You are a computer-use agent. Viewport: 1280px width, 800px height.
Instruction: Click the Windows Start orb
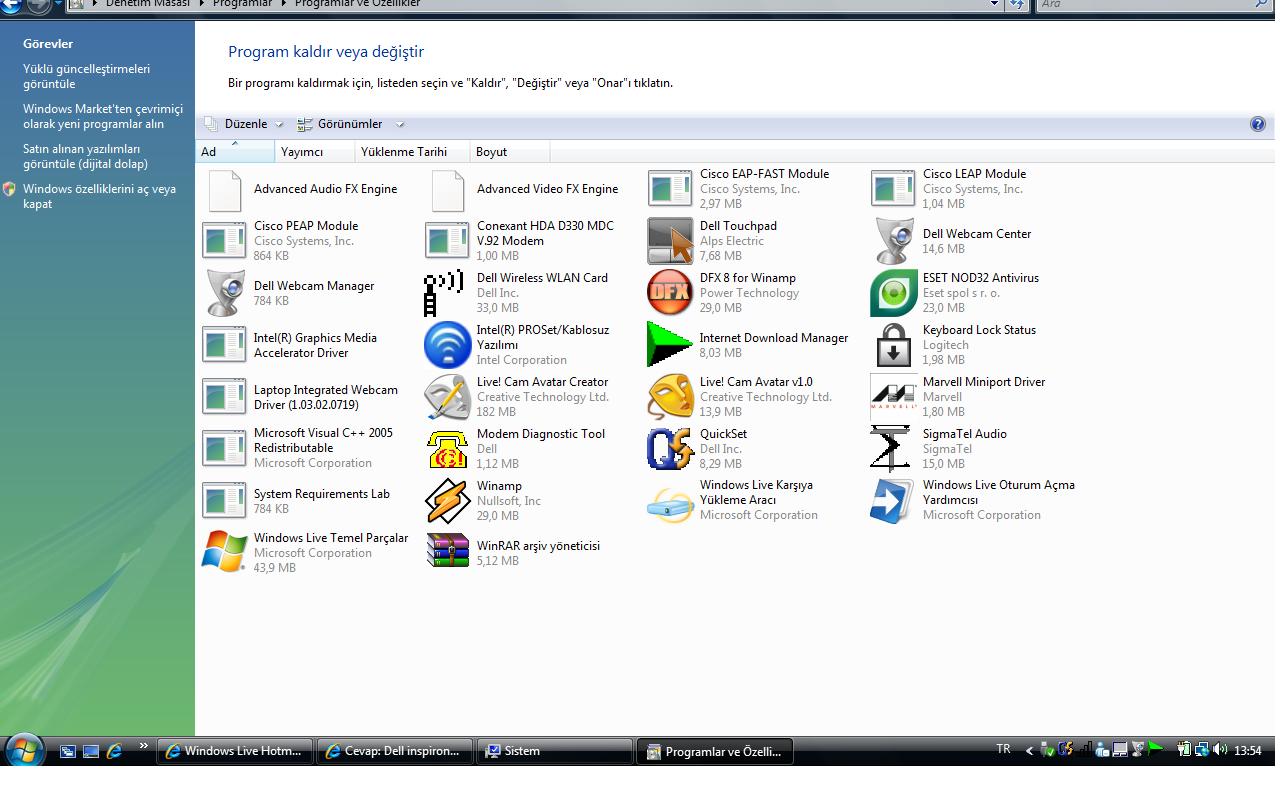pos(26,751)
